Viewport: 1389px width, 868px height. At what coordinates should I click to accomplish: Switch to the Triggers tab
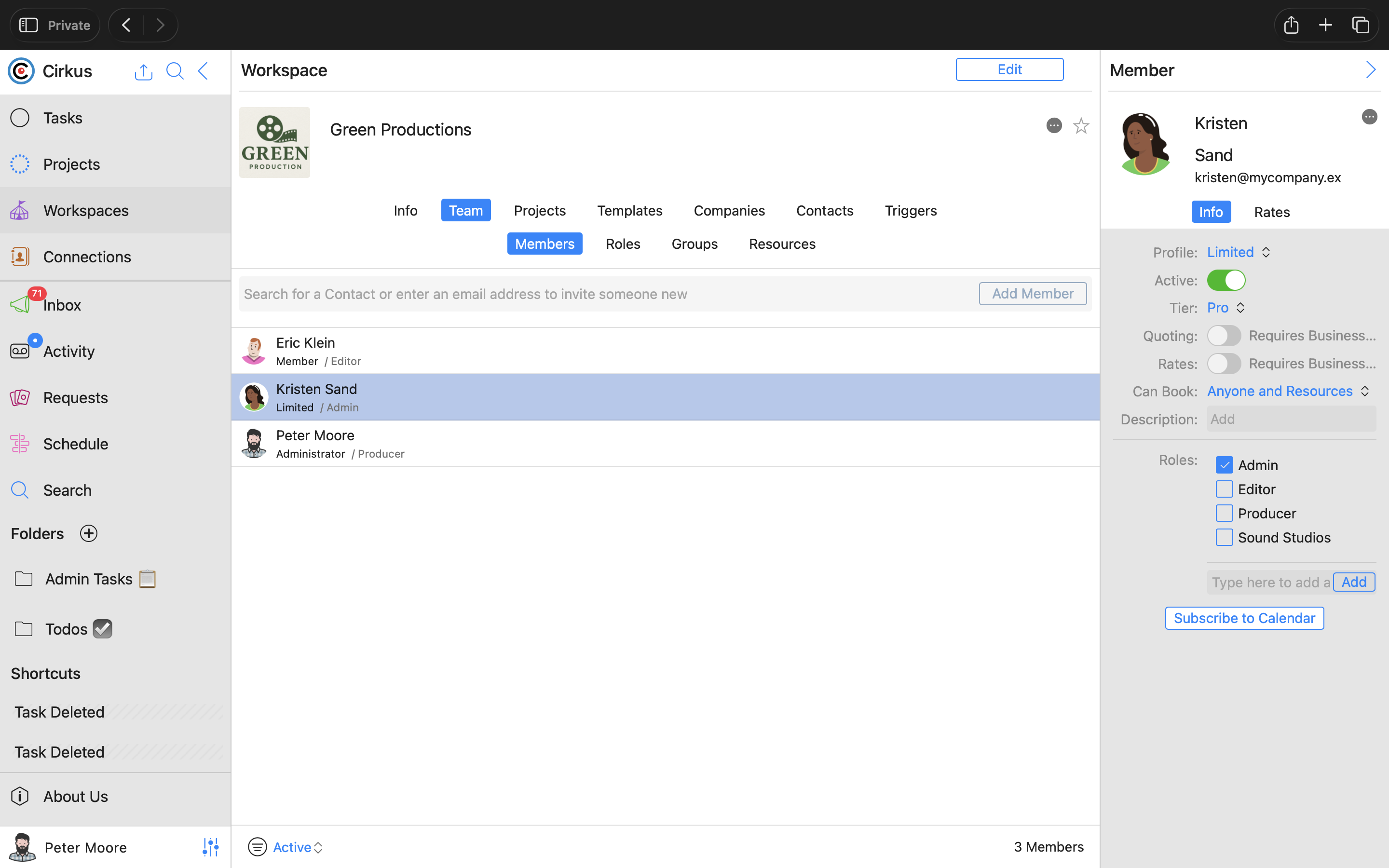(910, 211)
